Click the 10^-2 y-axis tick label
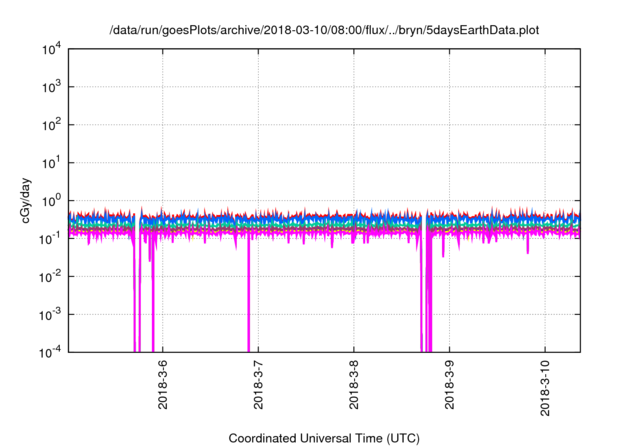Screen dimensions: 640x448 pyautogui.click(x=51, y=277)
